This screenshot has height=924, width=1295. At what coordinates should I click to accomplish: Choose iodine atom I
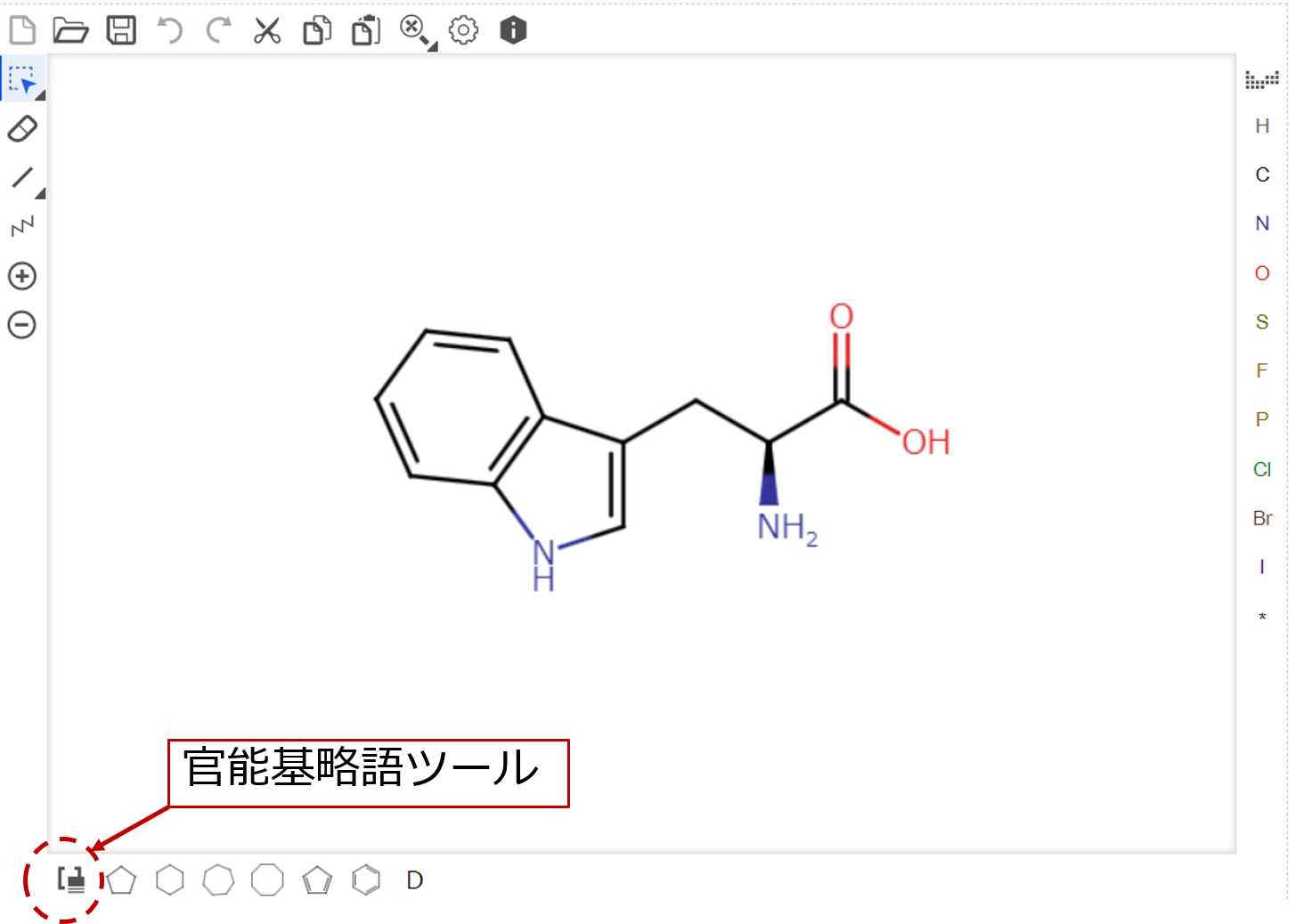pos(1262,567)
